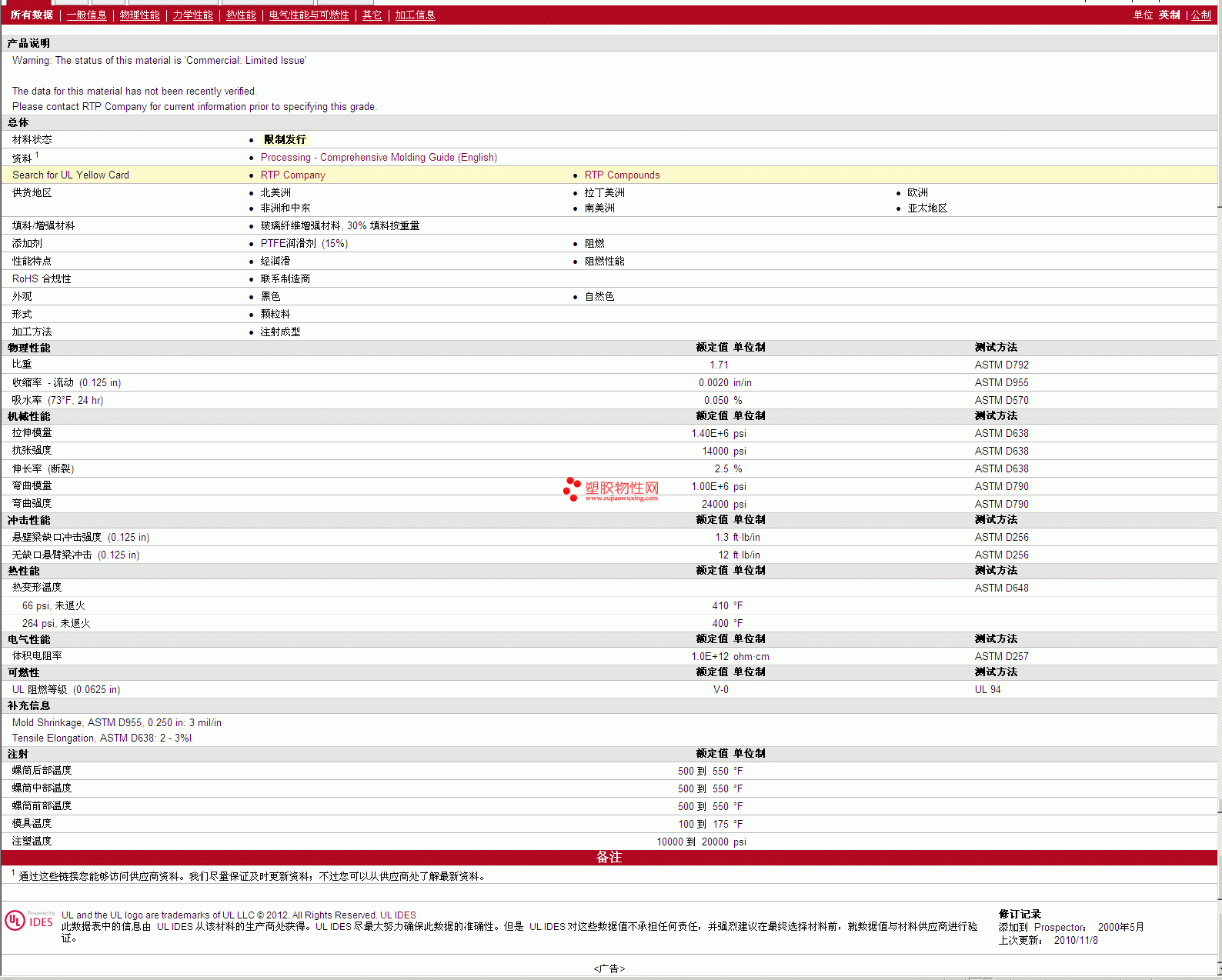Screen dimensions: 1222x980
Task: Click the 备注 red section banner
Action: click(x=609, y=858)
